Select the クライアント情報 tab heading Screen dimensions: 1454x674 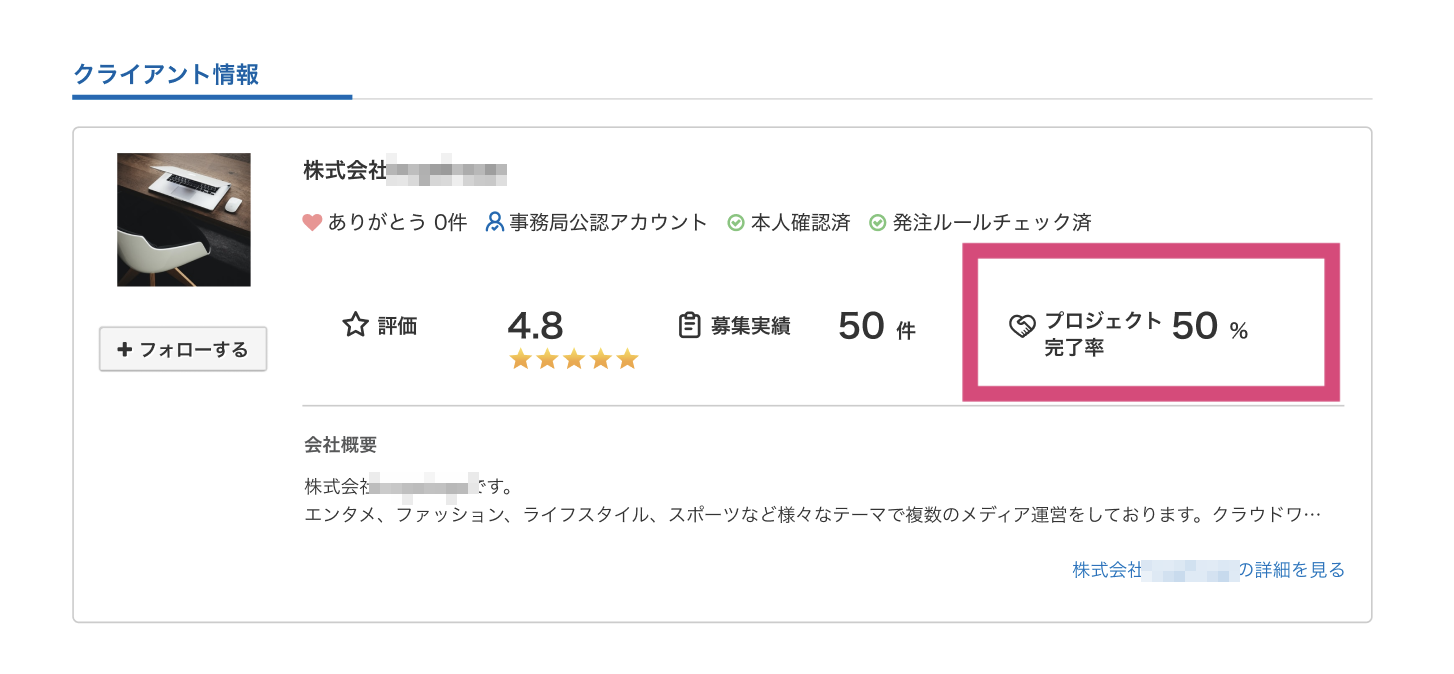coord(166,75)
